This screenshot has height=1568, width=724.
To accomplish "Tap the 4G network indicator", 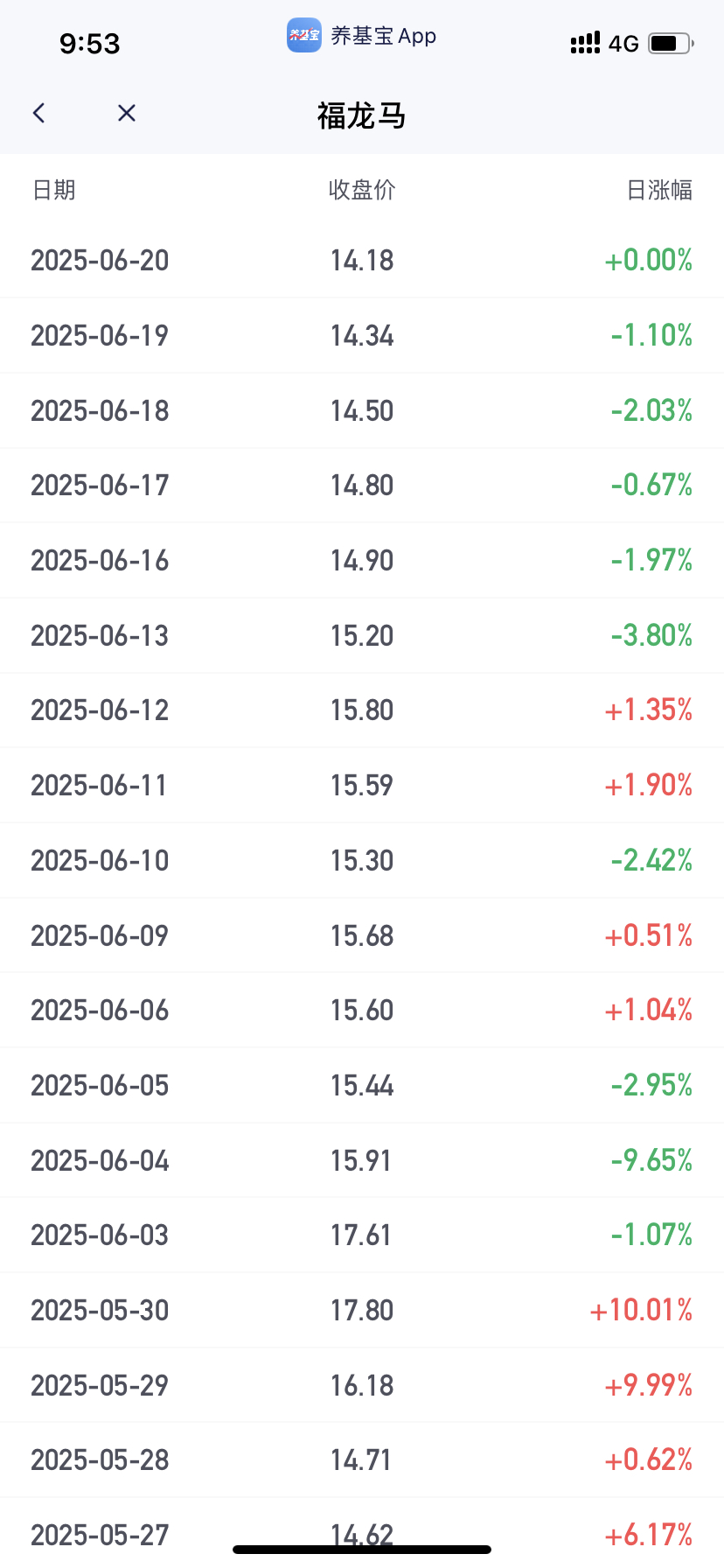I will [x=623, y=44].
